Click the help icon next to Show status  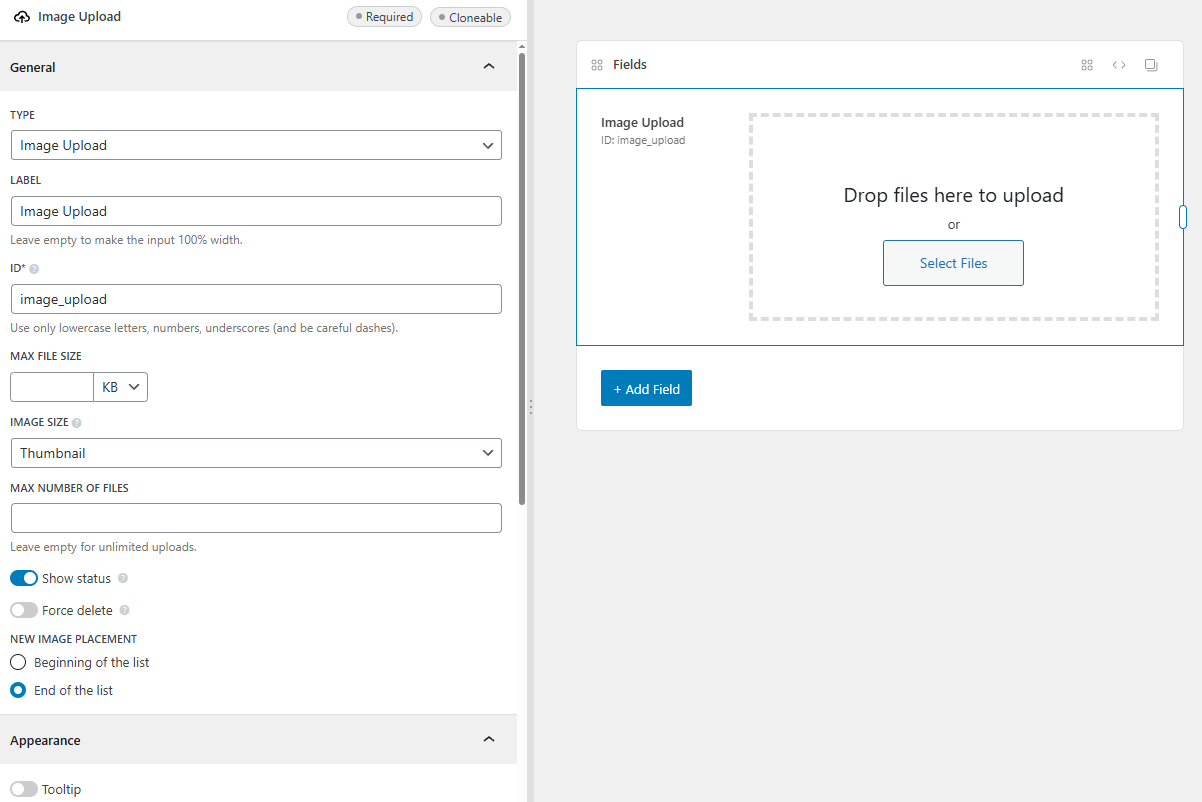tap(122, 578)
